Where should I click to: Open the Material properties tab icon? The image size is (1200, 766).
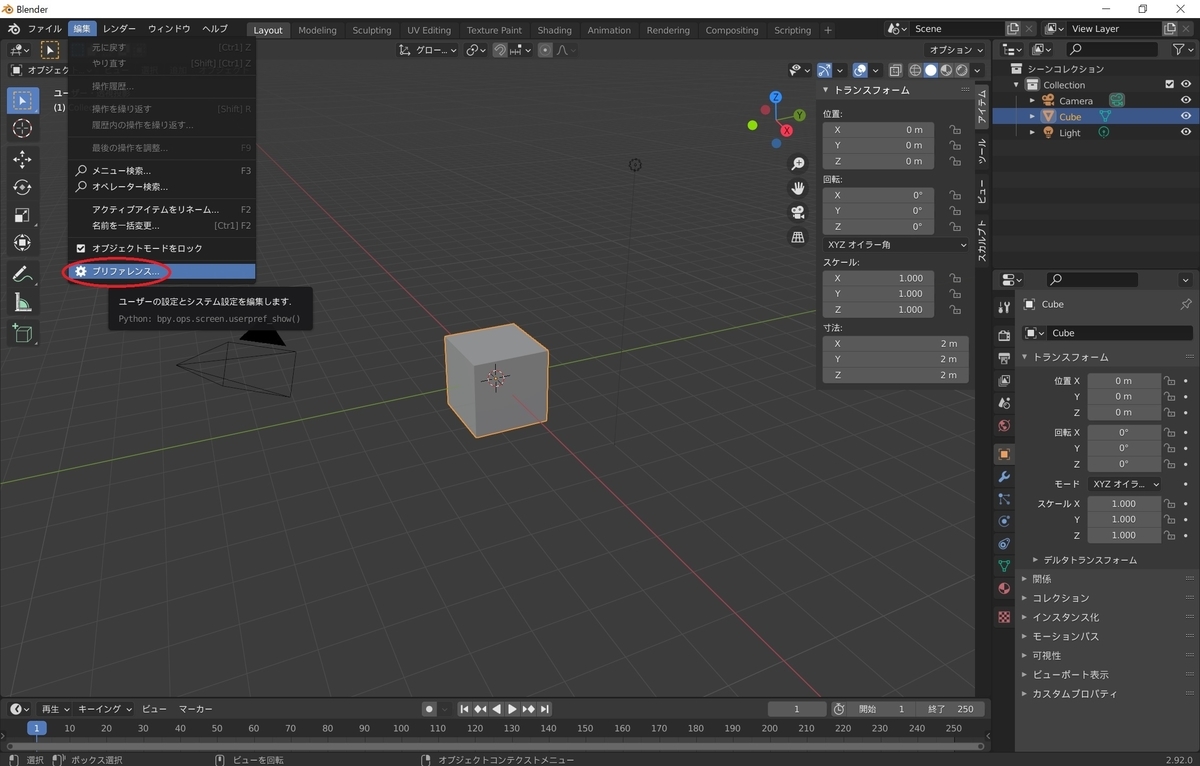1004,588
